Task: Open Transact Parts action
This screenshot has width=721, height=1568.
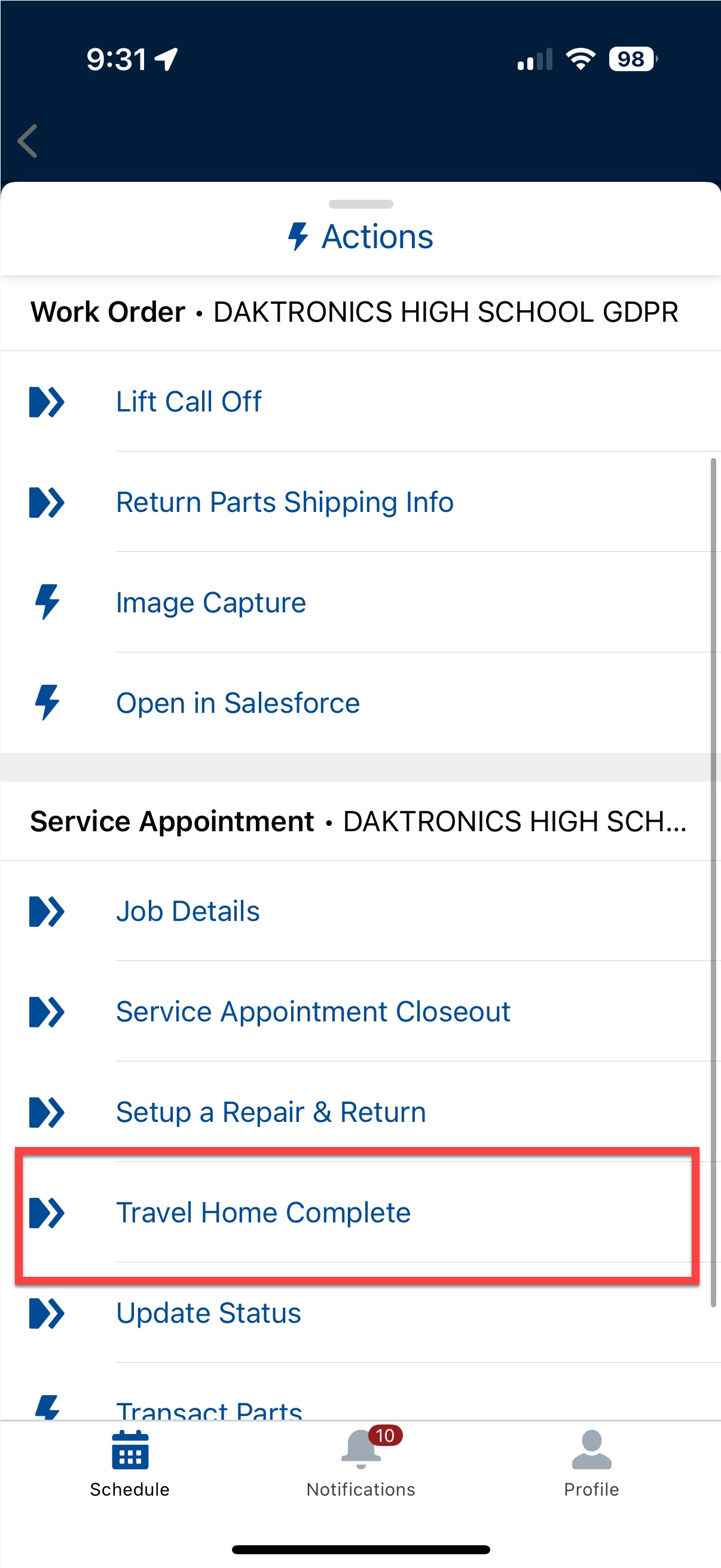Action: (209, 1409)
